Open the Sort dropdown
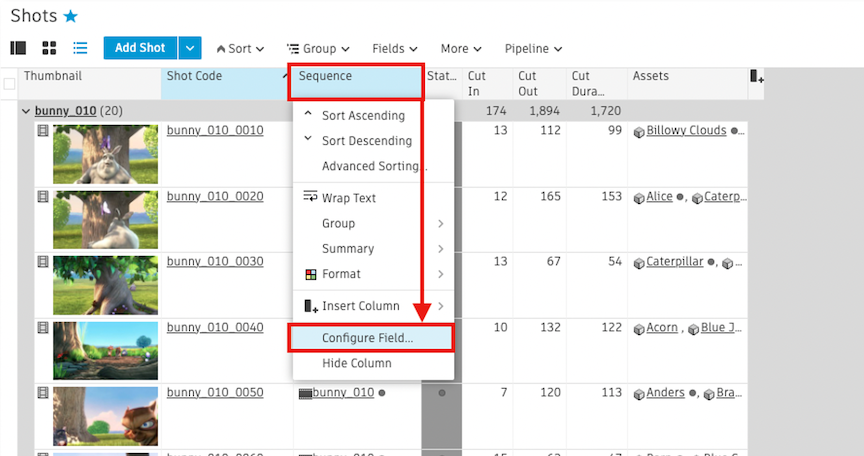This screenshot has width=864, height=456. pos(240,48)
